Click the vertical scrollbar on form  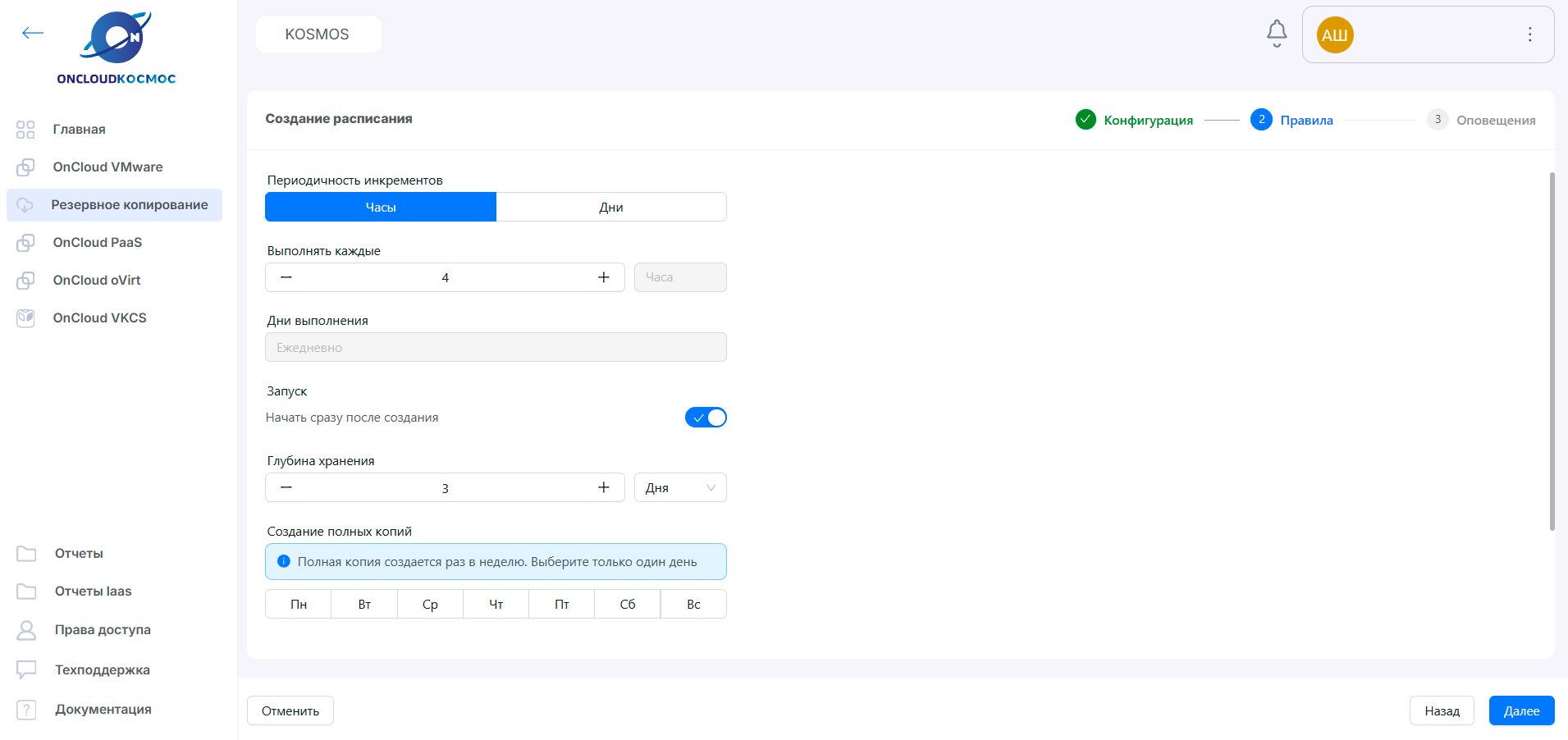pos(1552,353)
